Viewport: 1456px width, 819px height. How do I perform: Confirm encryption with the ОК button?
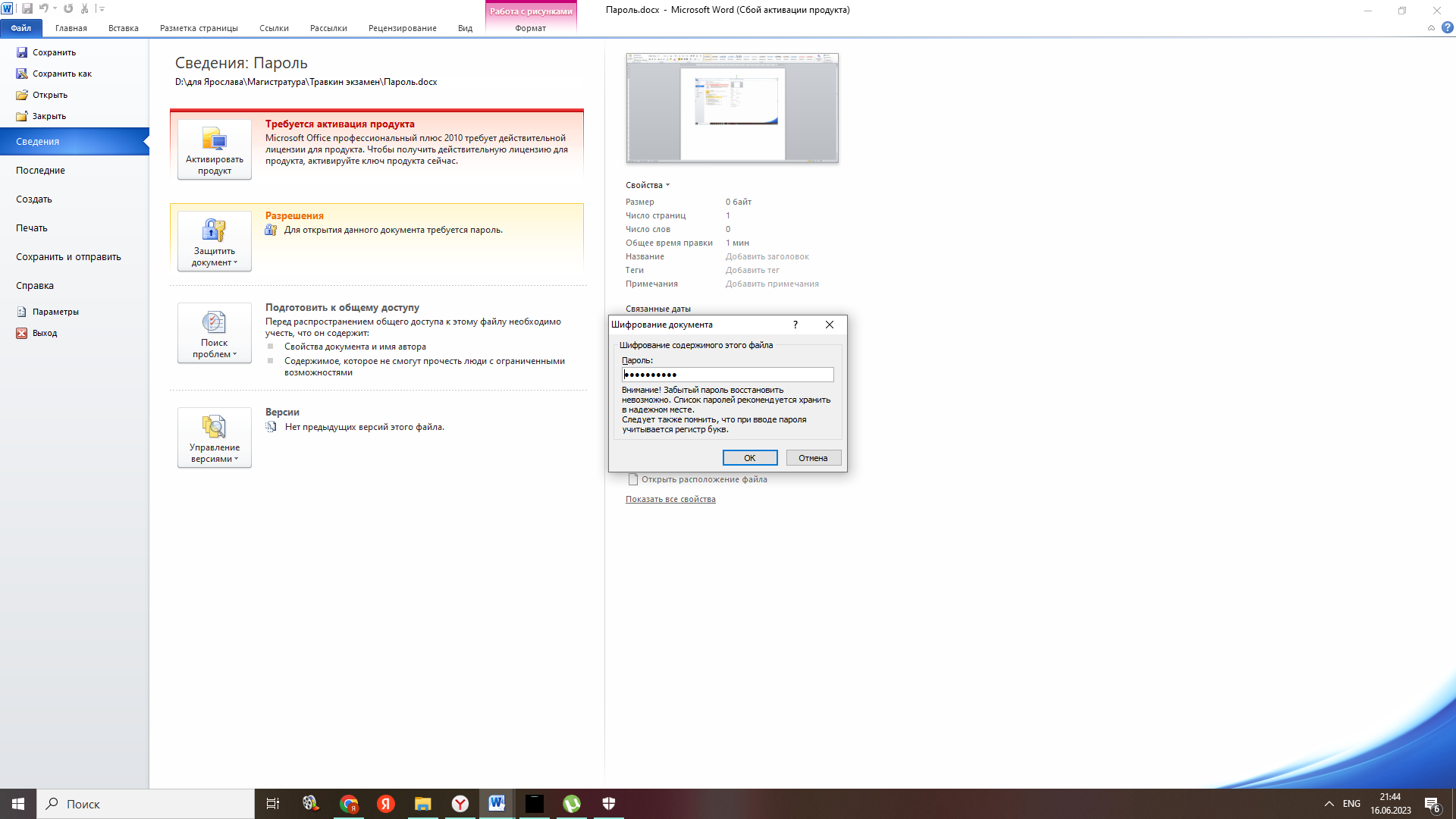pyautogui.click(x=750, y=458)
